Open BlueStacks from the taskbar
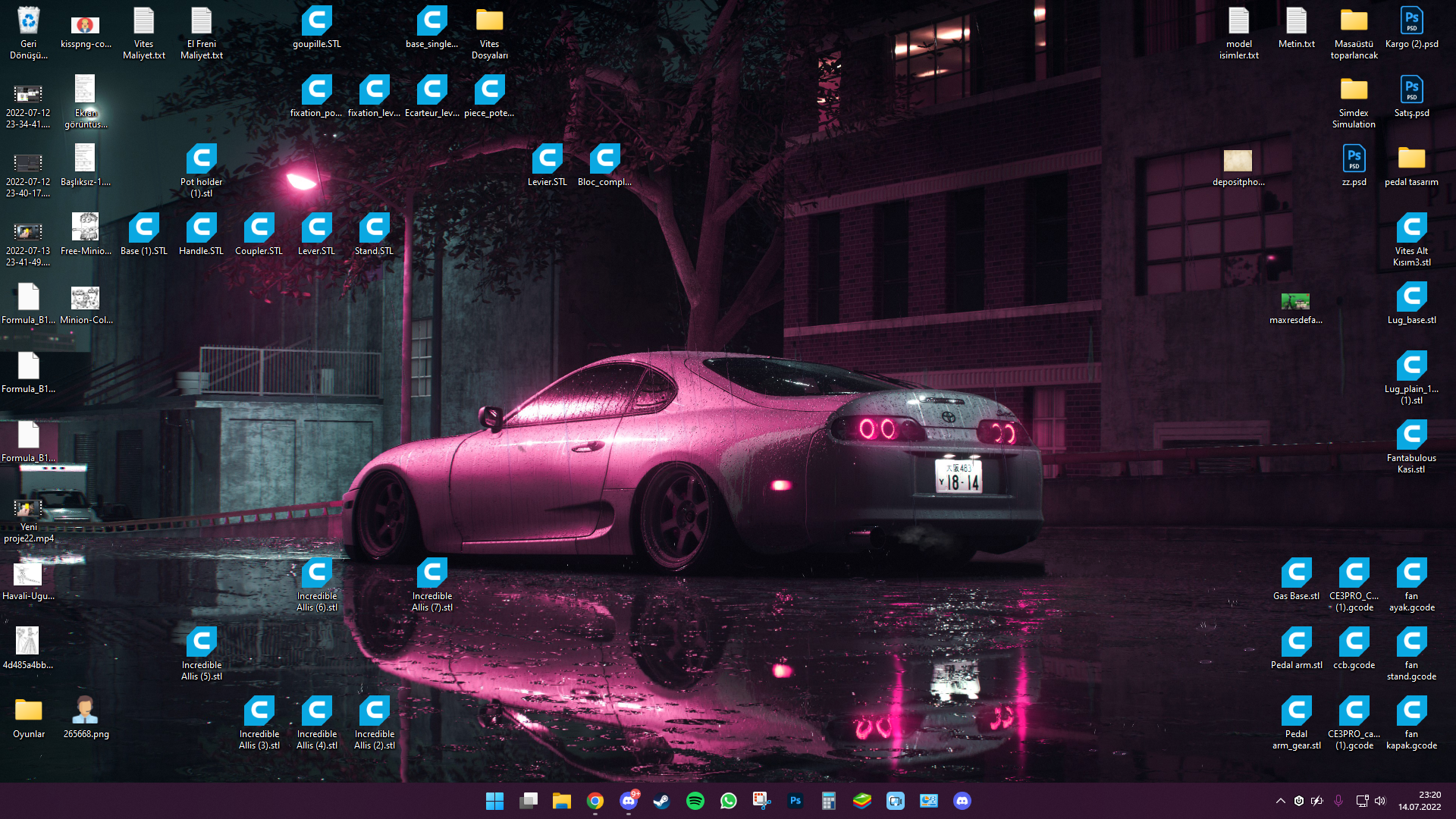 (x=861, y=801)
